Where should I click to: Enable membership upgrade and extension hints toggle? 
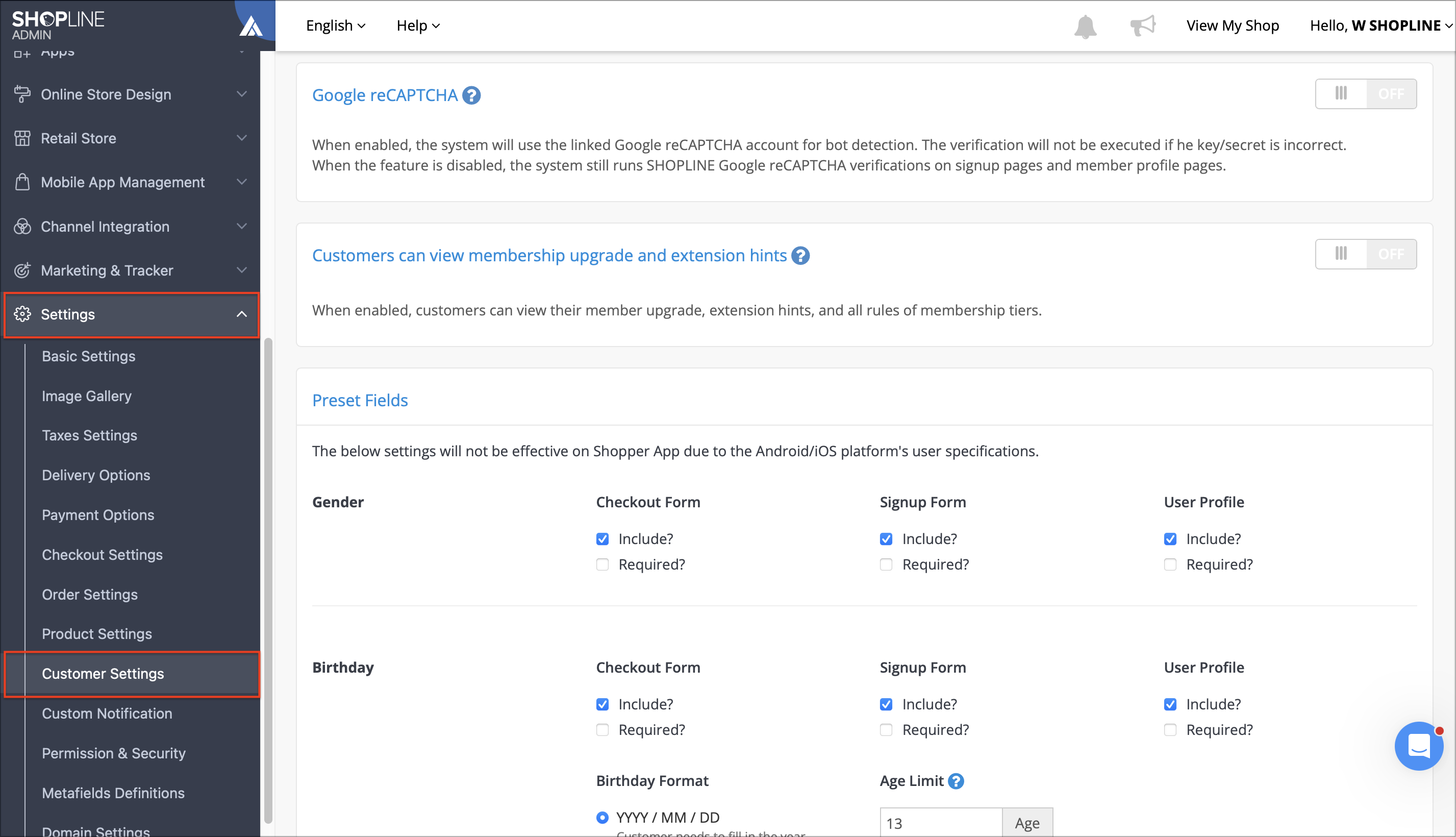[x=1365, y=254]
